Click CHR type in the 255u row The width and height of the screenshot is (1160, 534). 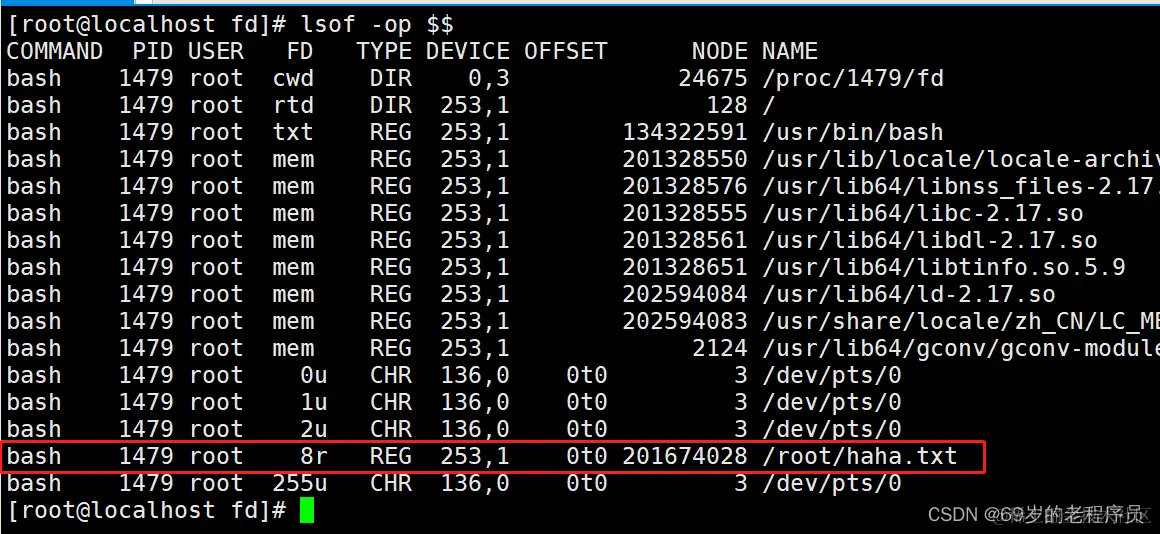point(391,484)
